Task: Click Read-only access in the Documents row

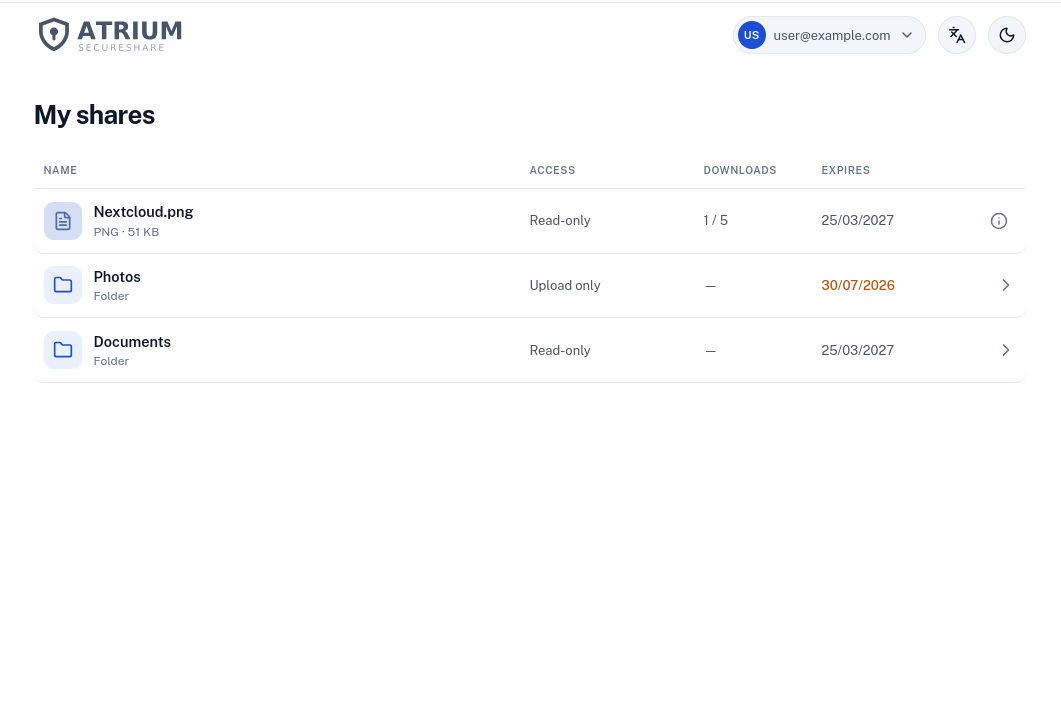Action: 560,350
